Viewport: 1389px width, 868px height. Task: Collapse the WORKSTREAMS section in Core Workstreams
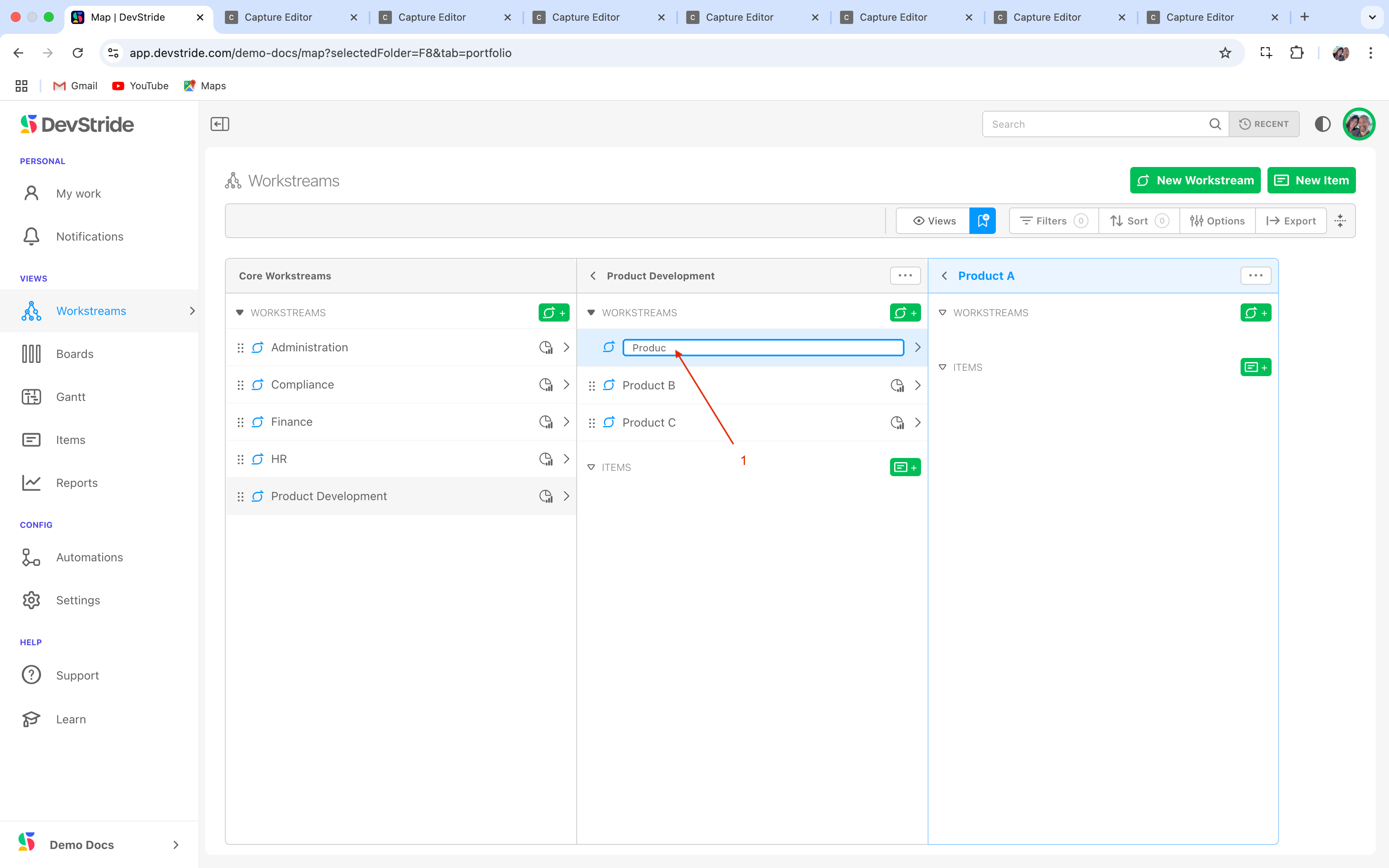point(240,313)
